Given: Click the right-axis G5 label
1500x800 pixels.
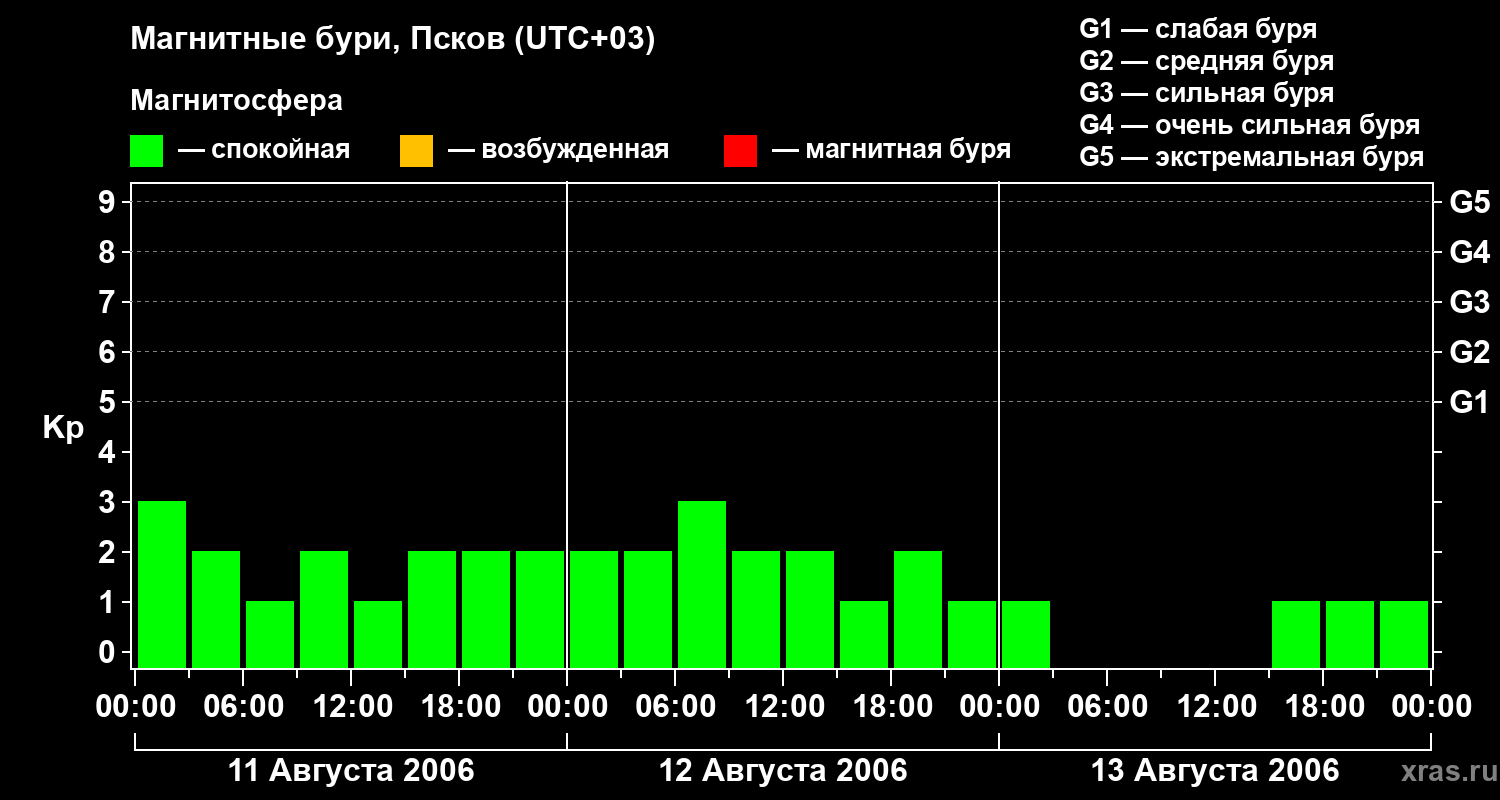Looking at the screenshot, I should coord(1469,202).
